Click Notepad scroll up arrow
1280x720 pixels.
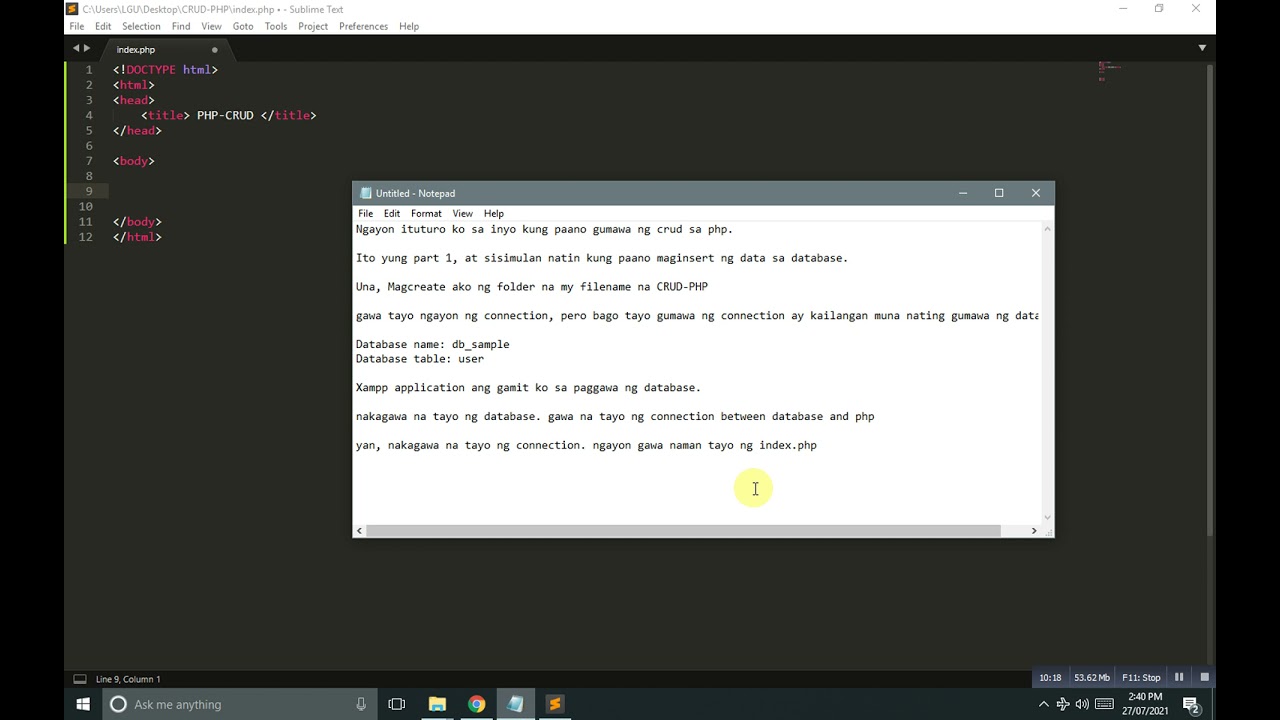1047,229
